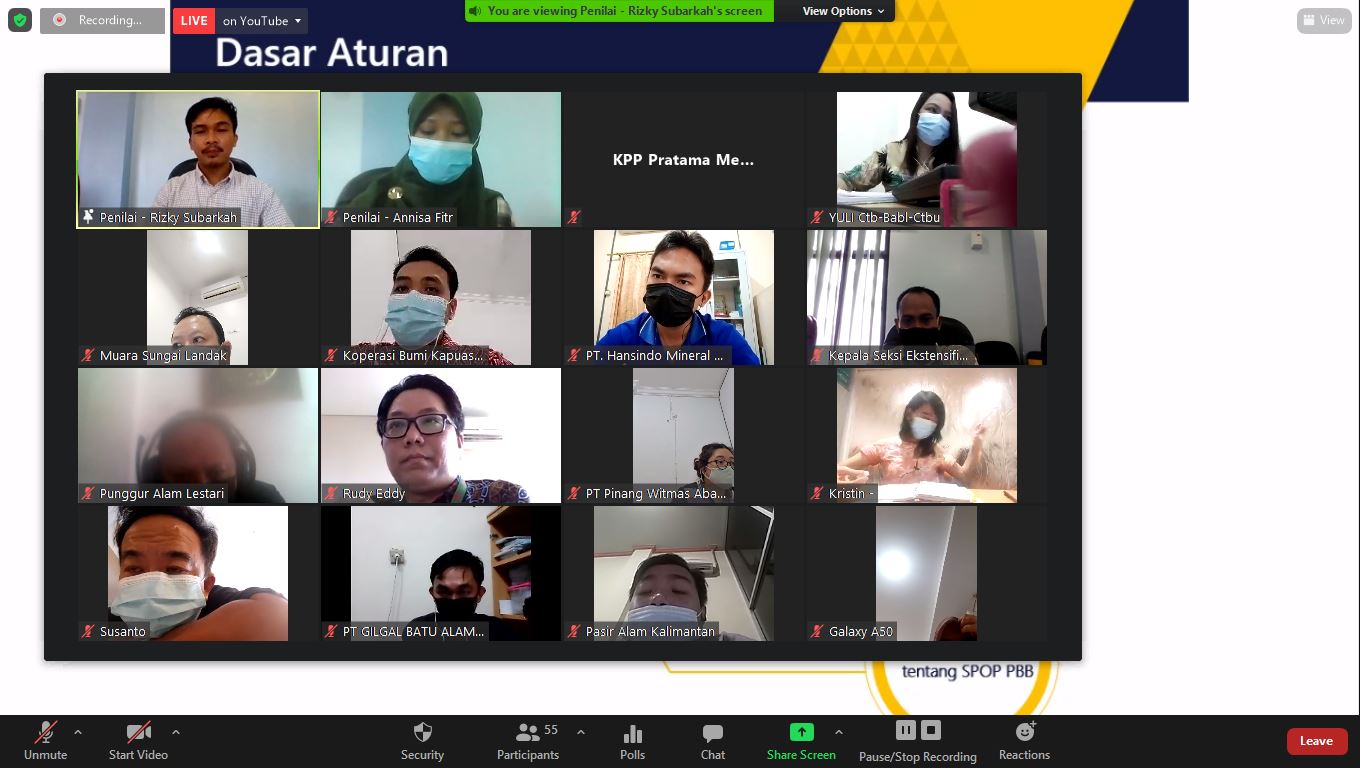The width and height of the screenshot is (1360, 768).
Task: Open the View Options dropdown
Action: point(843,11)
